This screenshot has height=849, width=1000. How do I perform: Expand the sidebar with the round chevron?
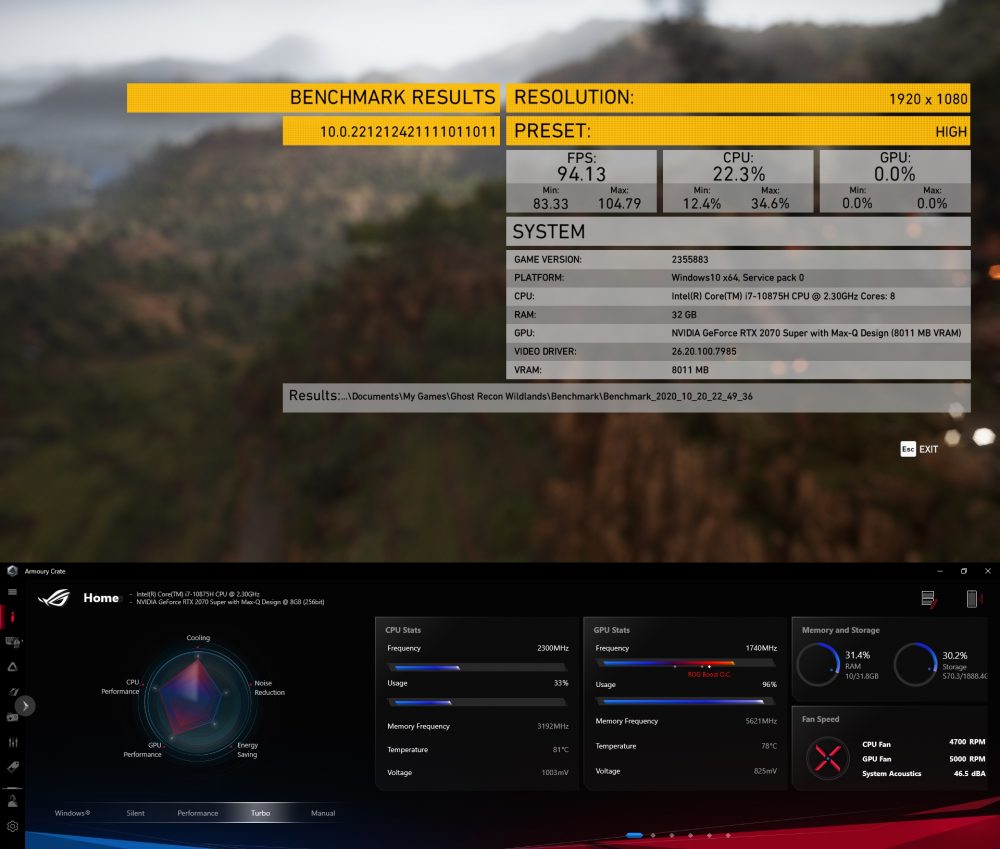(25, 705)
